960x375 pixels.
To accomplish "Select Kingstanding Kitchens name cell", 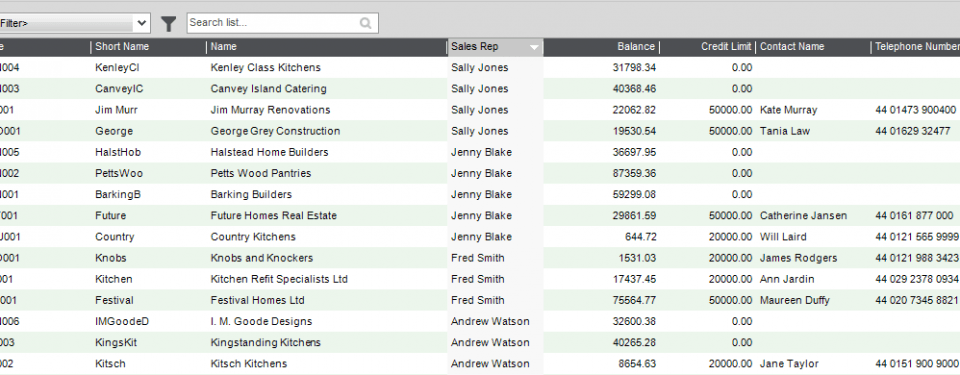I will click(x=265, y=343).
